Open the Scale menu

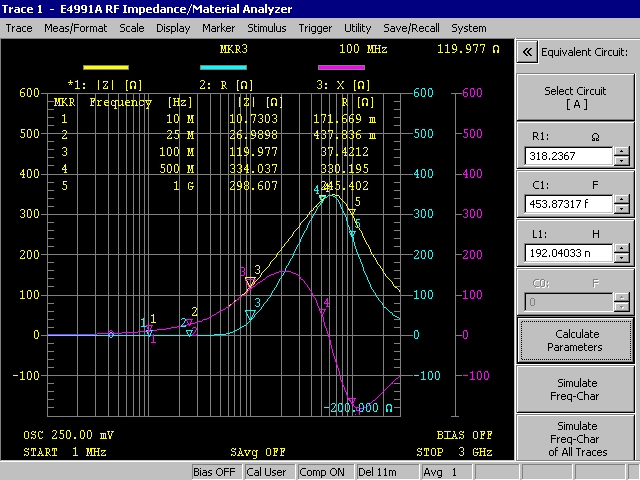click(131, 28)
